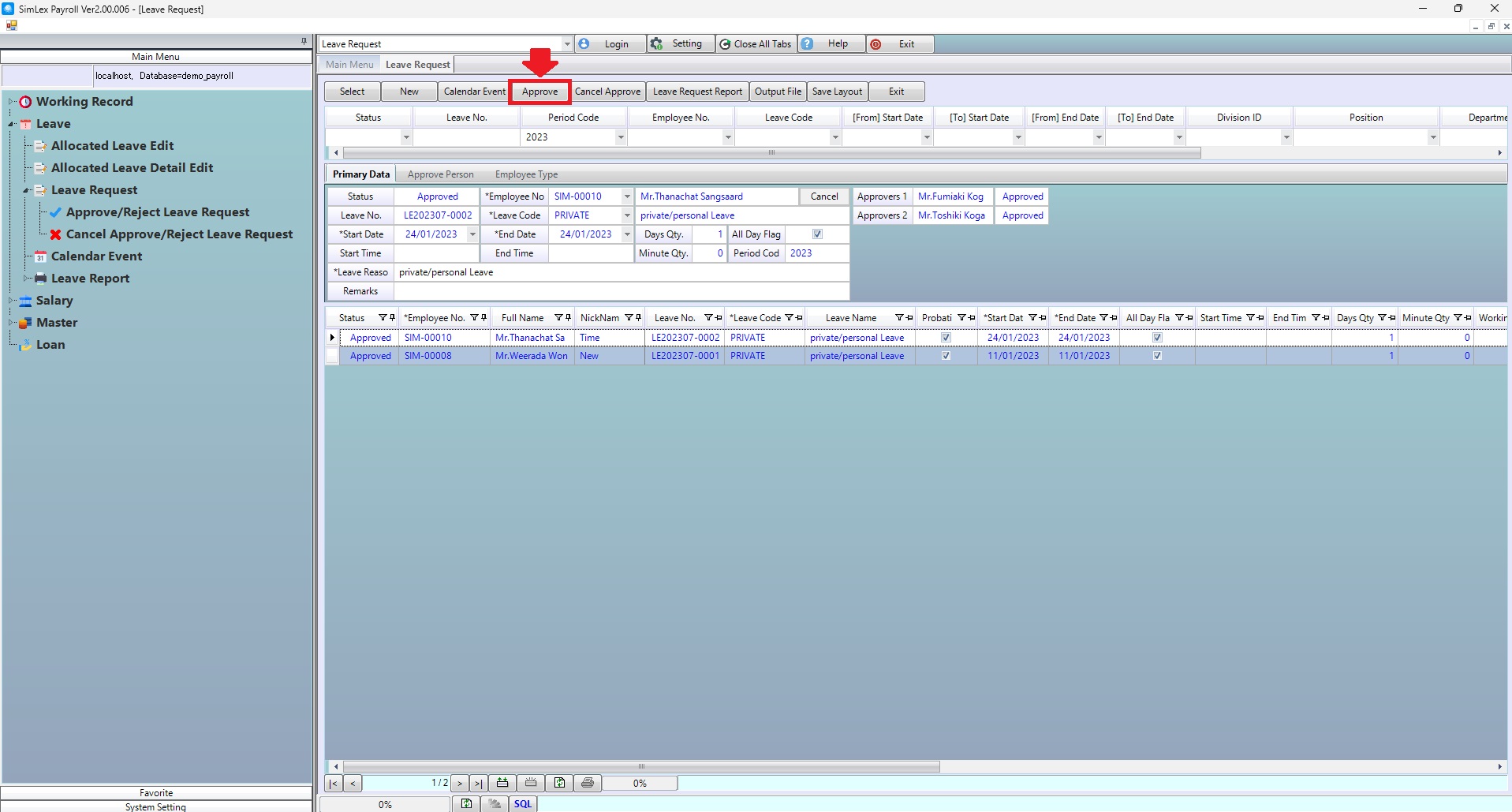This screenshot has height=812, width=1512.
Task: Toggle the All Day Flag checkbox in the form
Action: click(x=817, y=234)
